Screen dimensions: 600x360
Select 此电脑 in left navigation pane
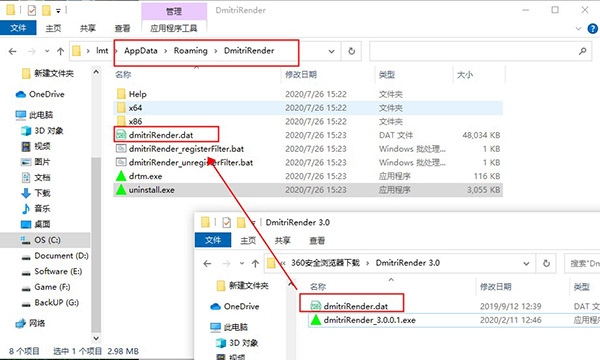pyautogui.click(x=41, y=115)
